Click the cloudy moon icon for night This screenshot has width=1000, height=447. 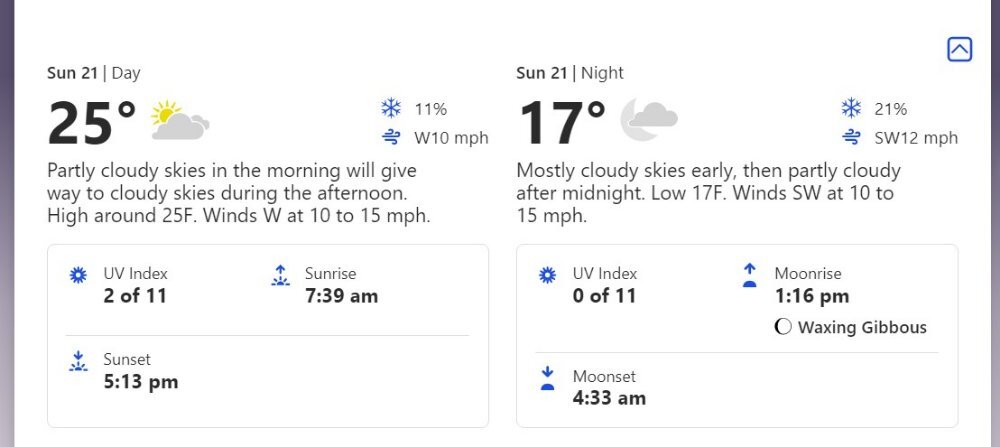(x=649, y=119)
